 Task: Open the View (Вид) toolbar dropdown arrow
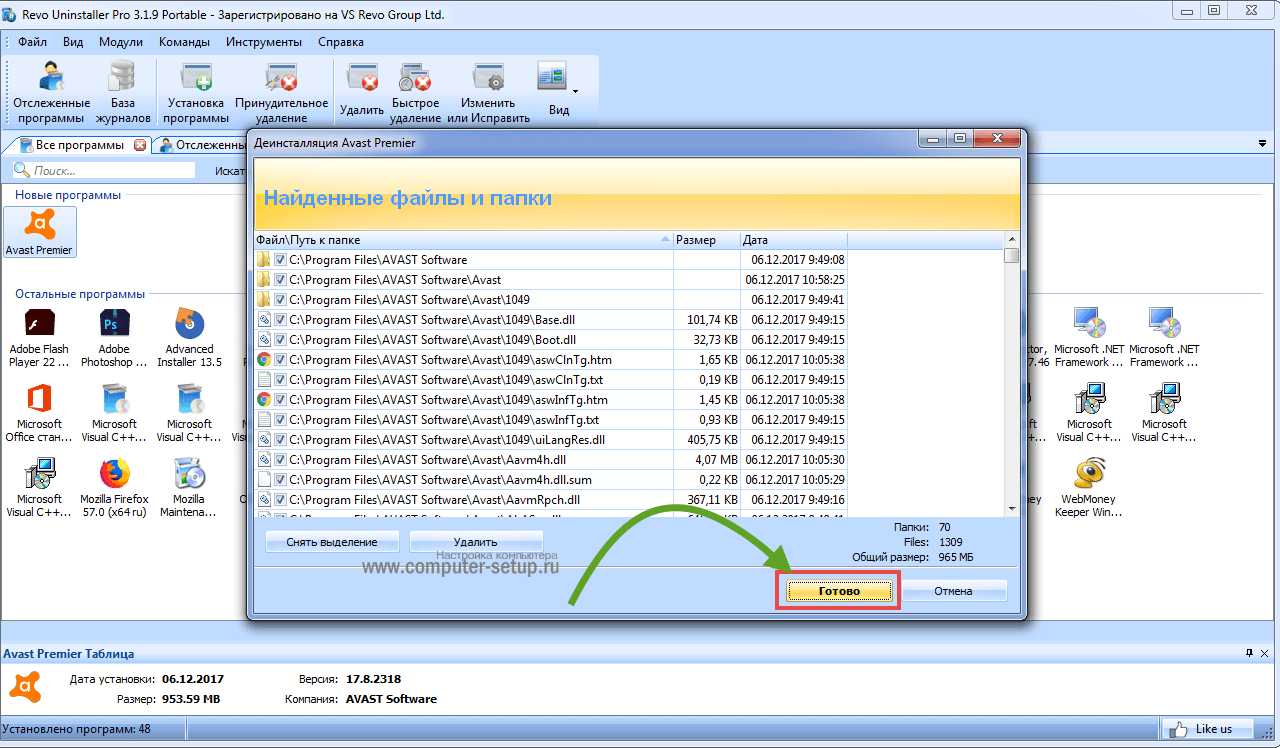pyautogui.click(x=575, y=91)
